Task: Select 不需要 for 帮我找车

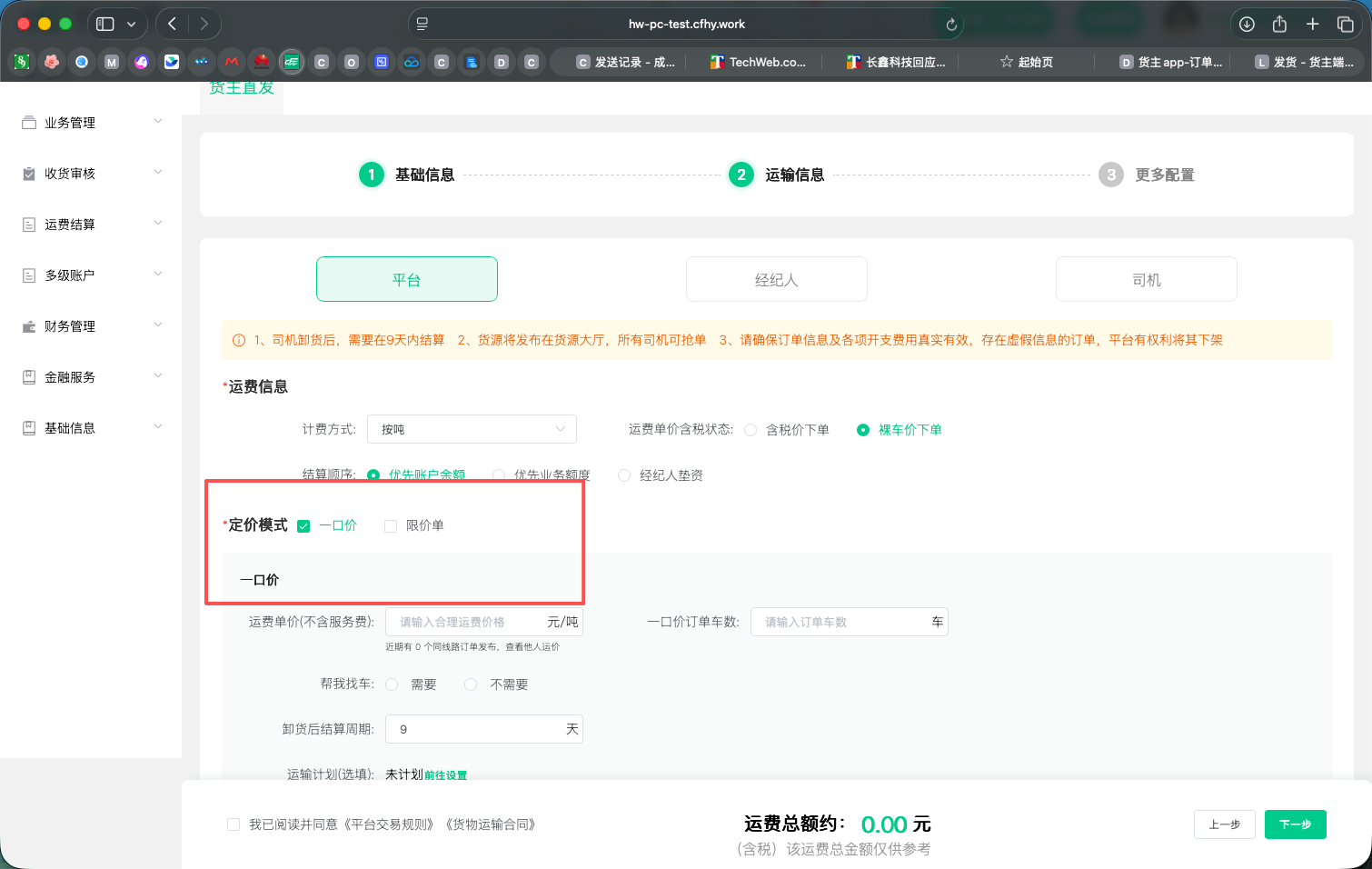Action: (471, 684)
